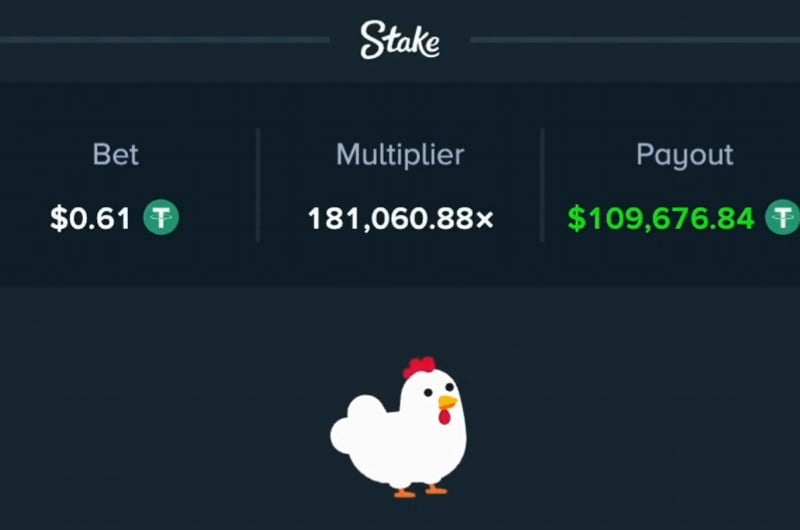Click the Tether coin icon beside bet amount
Image resolution: width=800 pixels, height=530 pixels.
point(160,217)
